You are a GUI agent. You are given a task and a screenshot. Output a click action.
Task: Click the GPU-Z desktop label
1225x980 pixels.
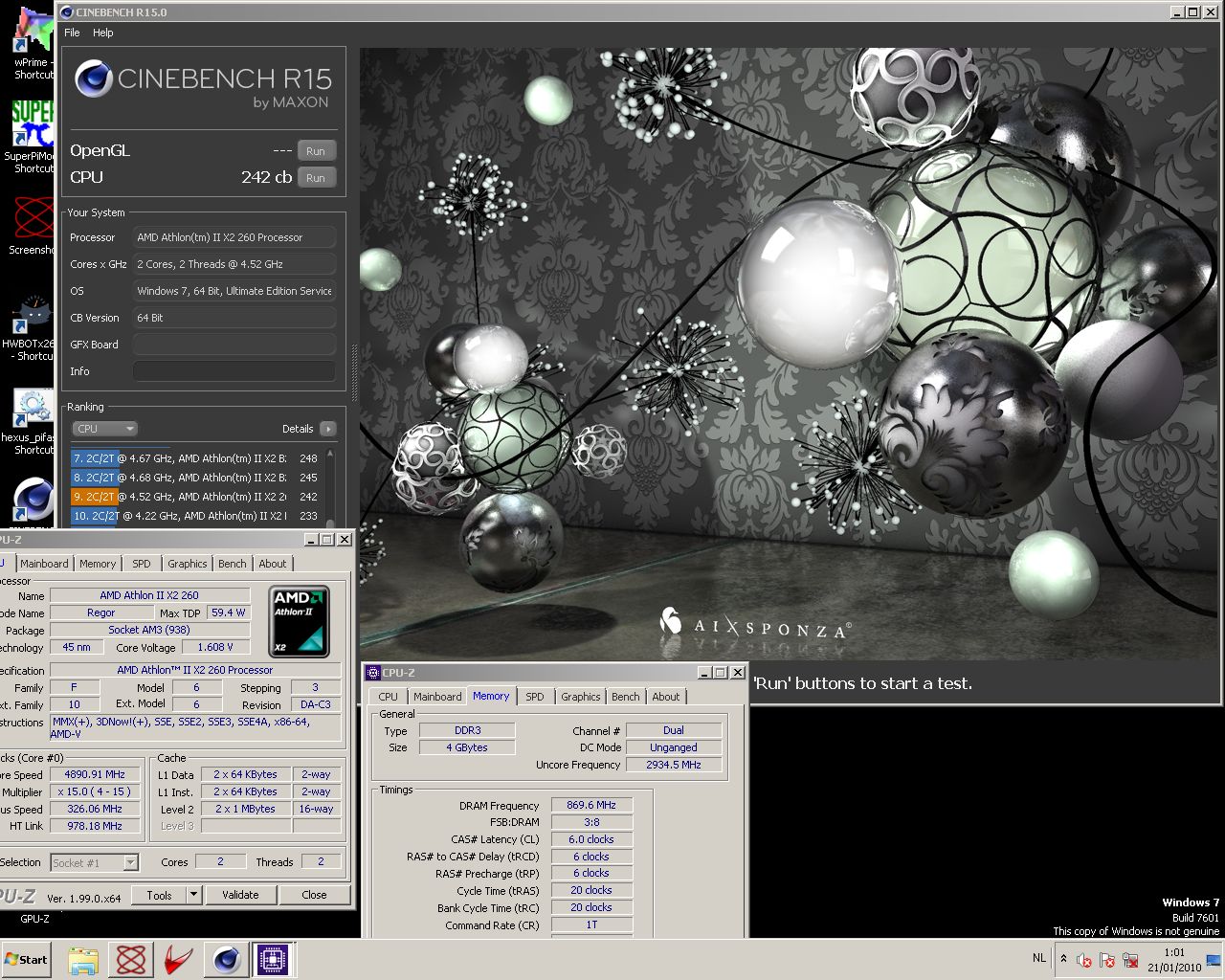(x=34, y=919)
